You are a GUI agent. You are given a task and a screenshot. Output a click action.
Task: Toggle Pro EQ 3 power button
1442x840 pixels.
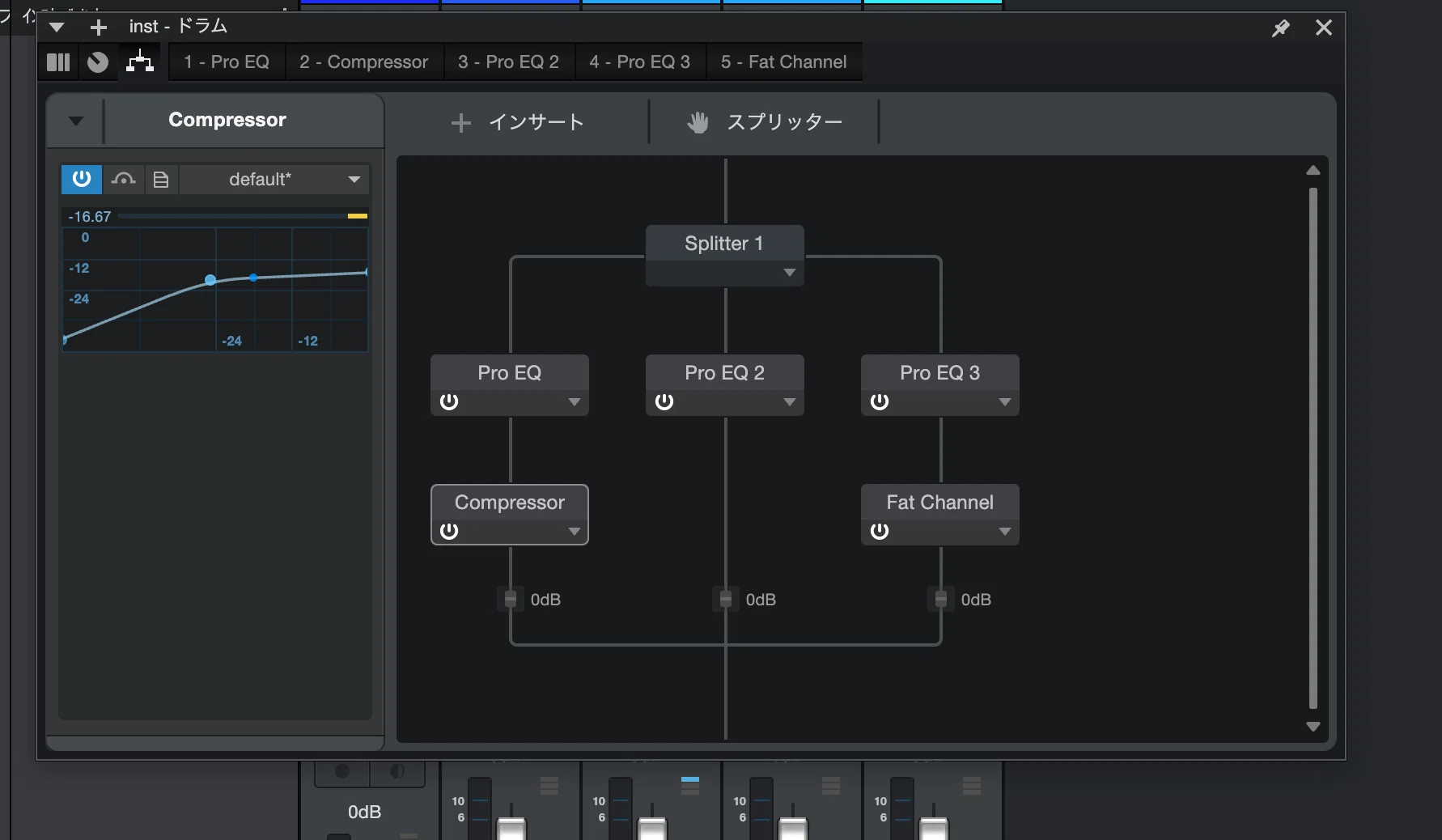pyautogui.click(x=880, y=401)
